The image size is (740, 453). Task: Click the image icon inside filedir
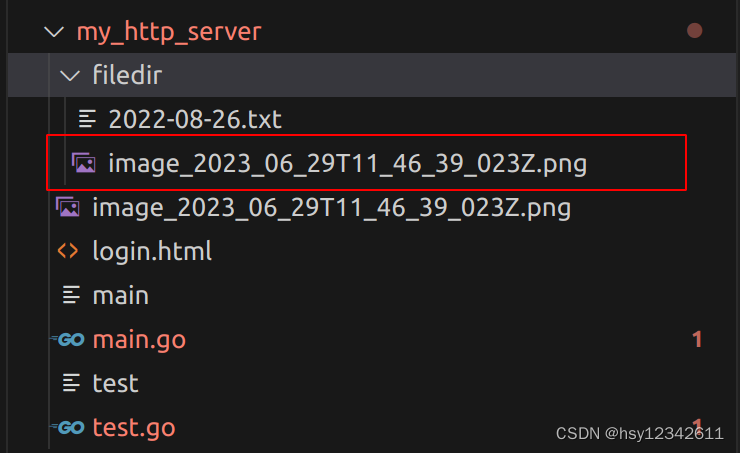tap(84, 163)
